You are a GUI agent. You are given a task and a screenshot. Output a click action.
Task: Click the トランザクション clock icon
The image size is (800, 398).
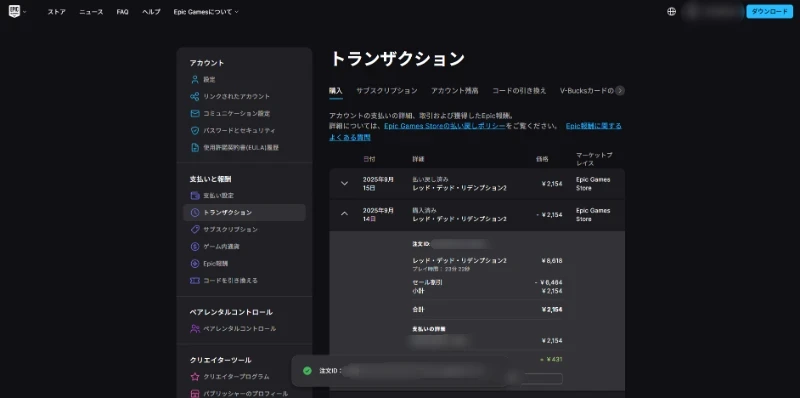(x=194, y=212)
